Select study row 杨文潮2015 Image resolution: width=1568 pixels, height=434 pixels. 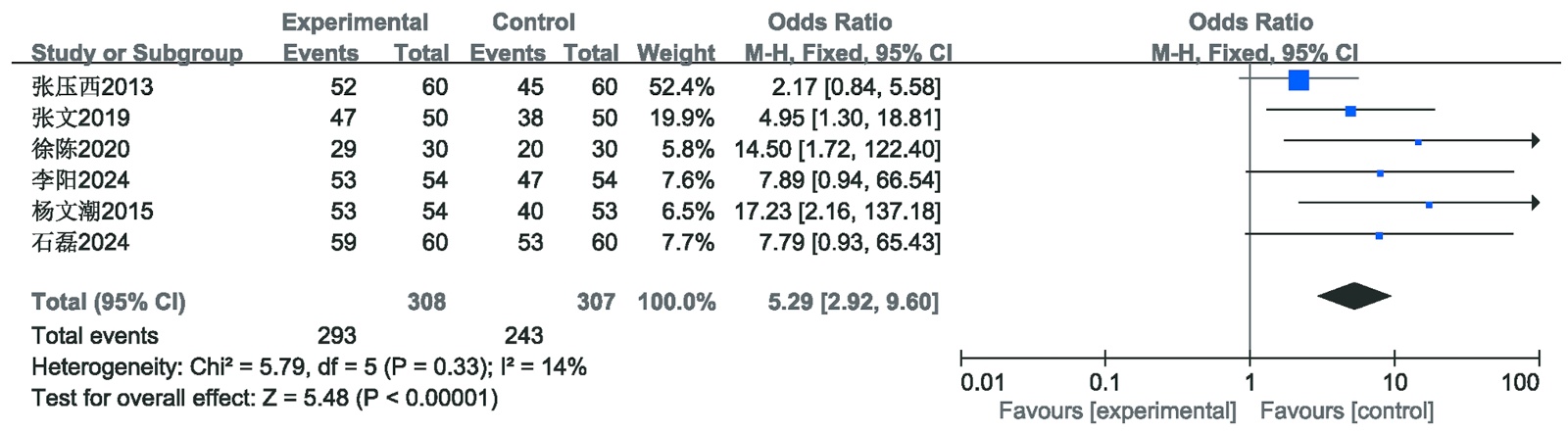pyautogui.click(x=93, y=212)
